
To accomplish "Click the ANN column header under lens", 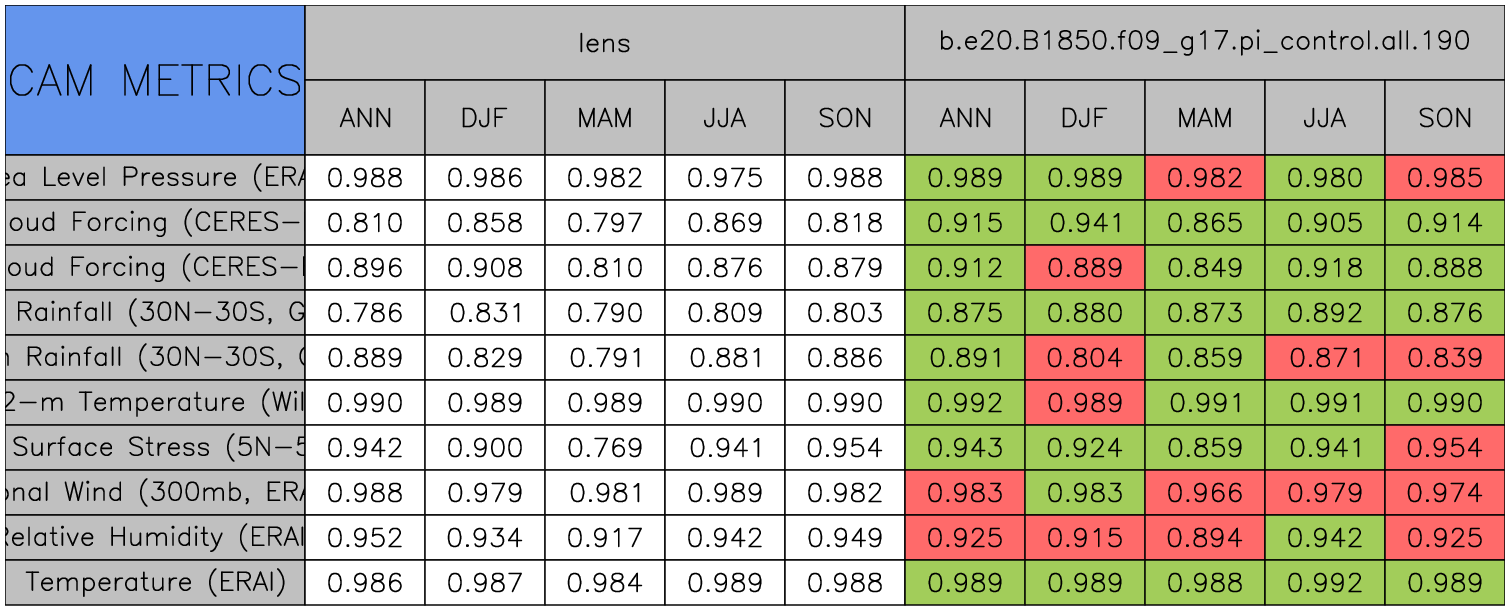I will pyautogui.click(x=365, y=118).
